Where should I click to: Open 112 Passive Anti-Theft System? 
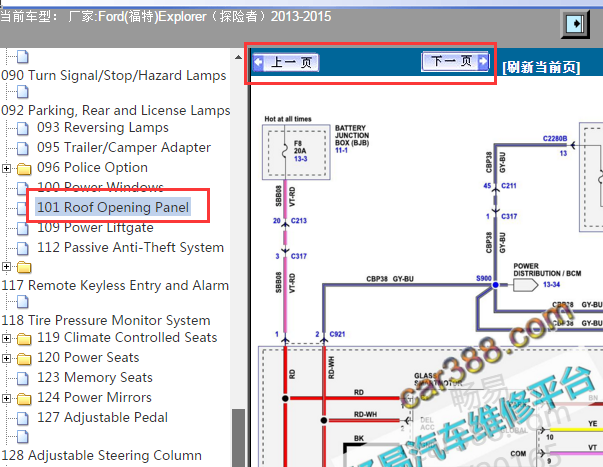point(130,247)
